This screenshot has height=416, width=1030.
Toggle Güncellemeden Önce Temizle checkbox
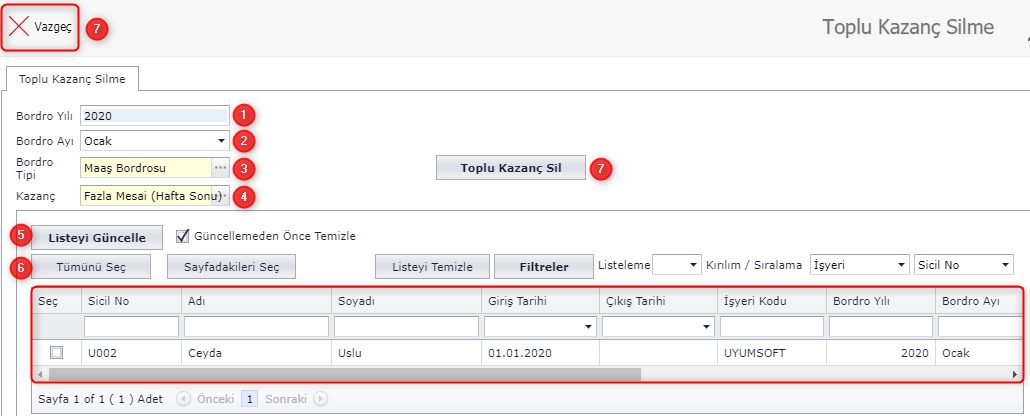click(x=182, y=236)
